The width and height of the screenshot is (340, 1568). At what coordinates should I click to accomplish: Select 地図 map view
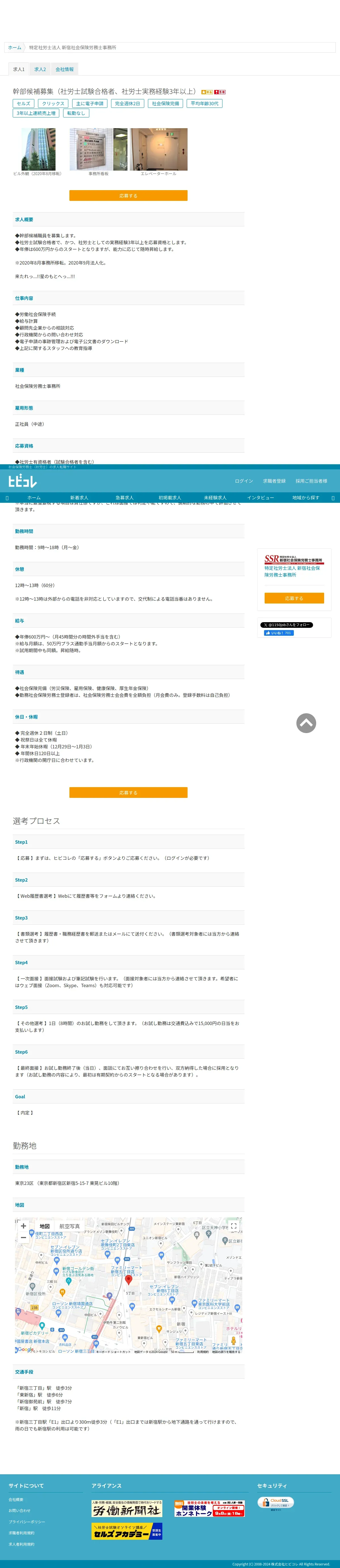44,1226
